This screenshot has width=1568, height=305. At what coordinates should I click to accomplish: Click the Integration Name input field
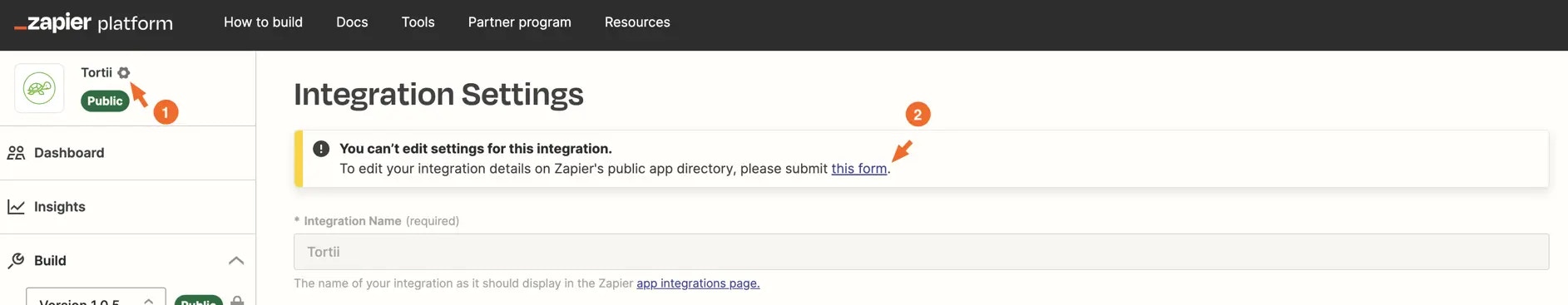tap(921, 252)
